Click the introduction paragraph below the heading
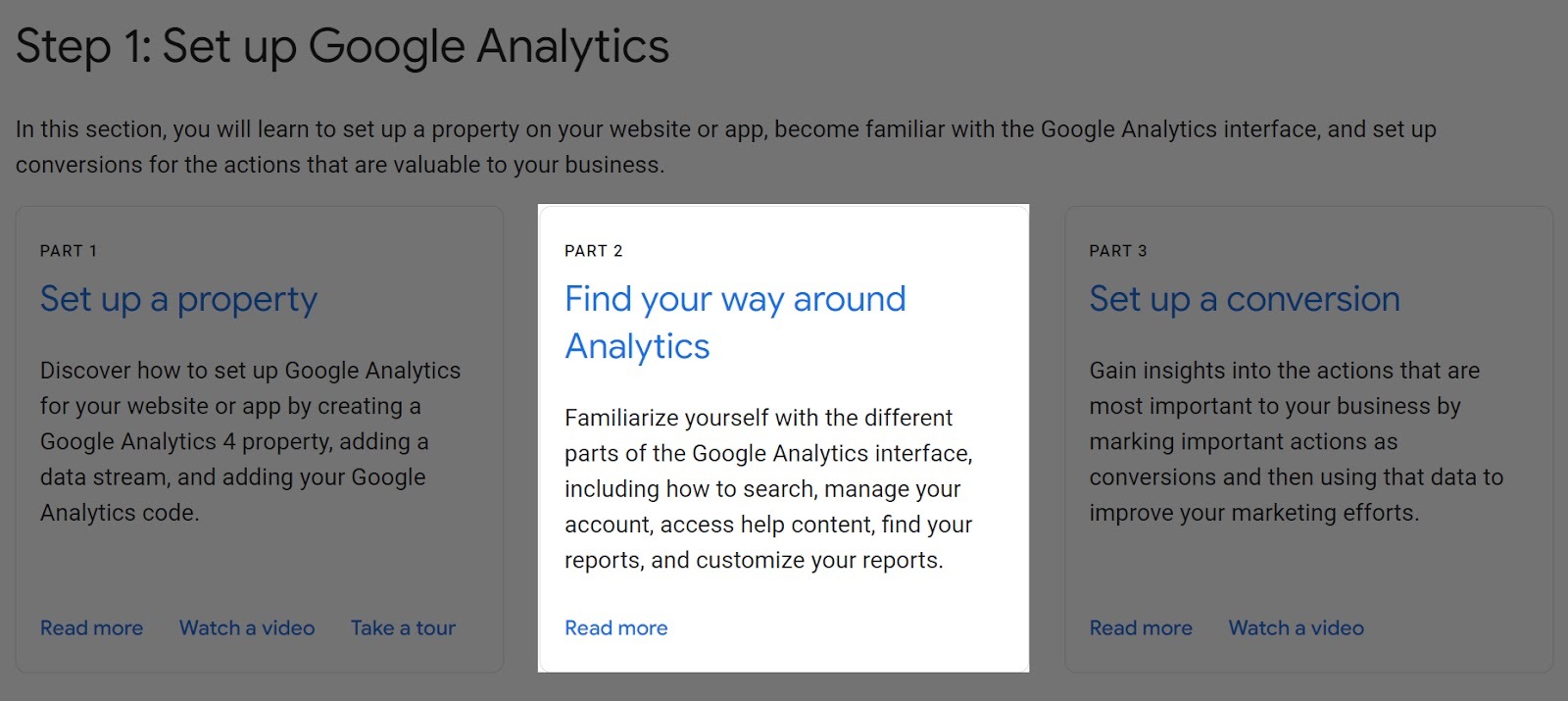 click(x=725, y=145)
